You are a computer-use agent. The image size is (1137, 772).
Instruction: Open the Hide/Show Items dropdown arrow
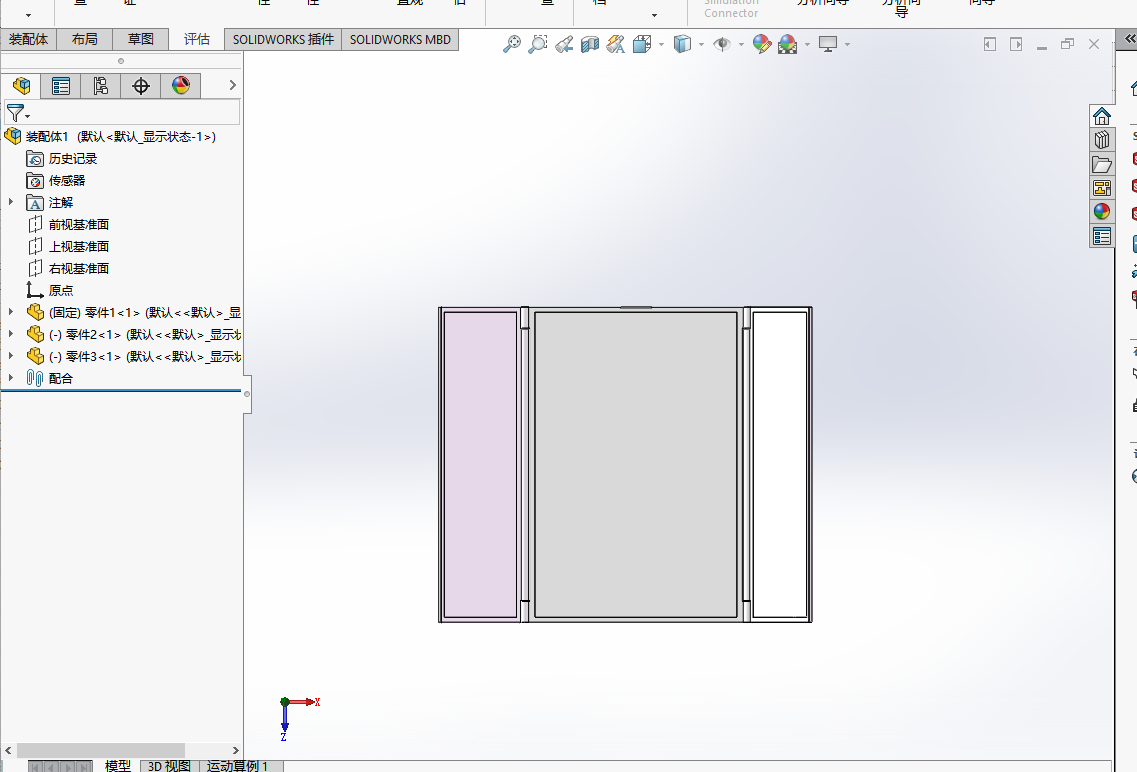point(740,45)
